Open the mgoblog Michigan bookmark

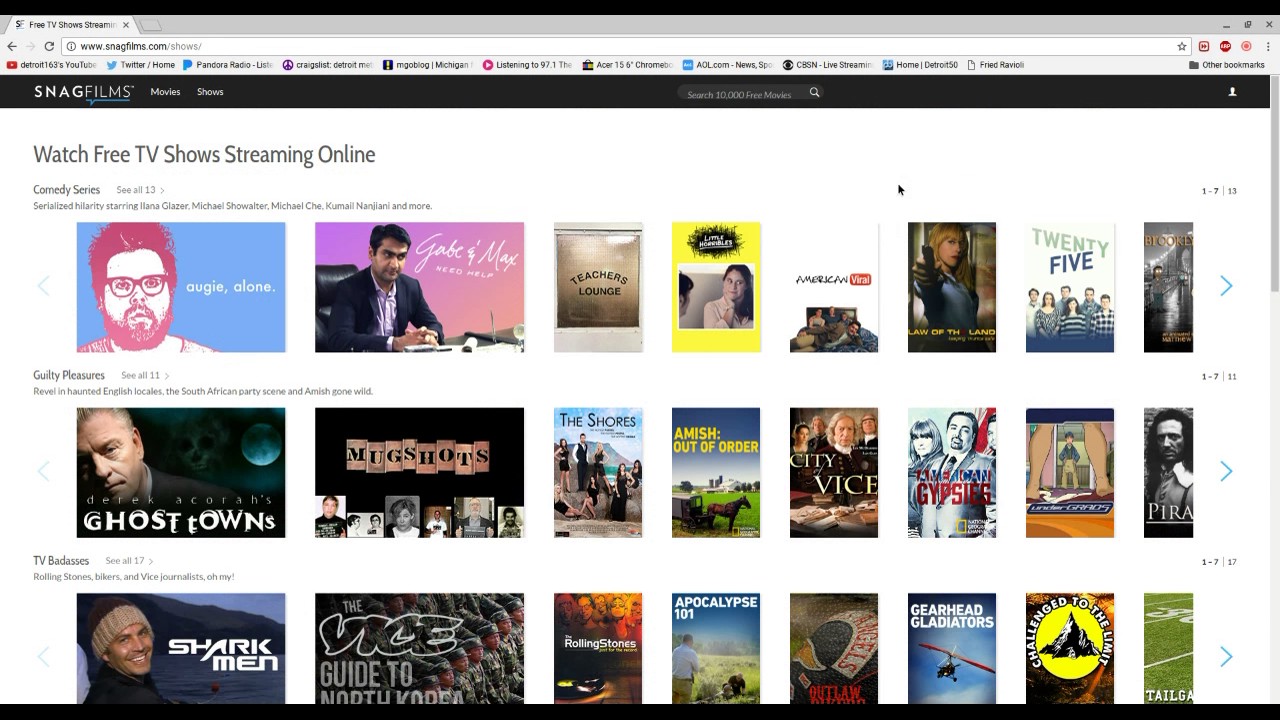coord(428,65)
